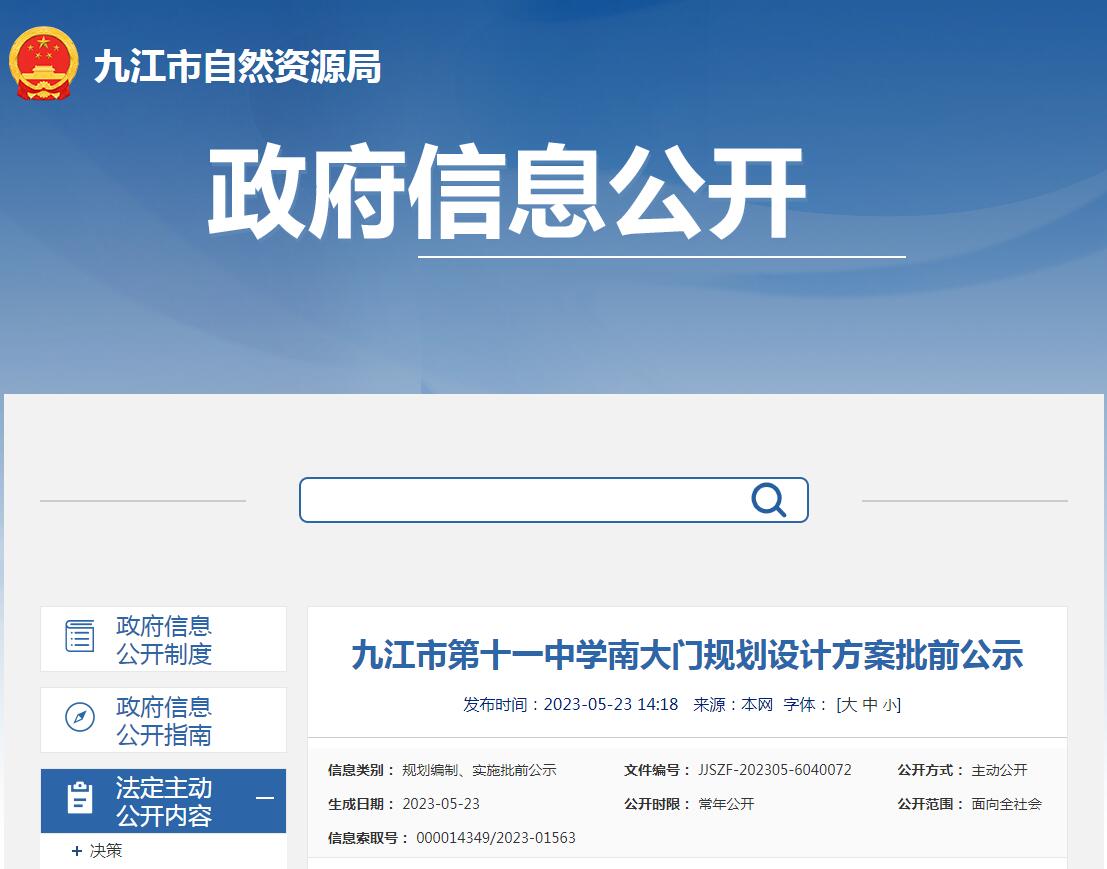Click the clipboard icon beside 法定主动公开内容
Viewport: 1107px width, 869px height.
tap(80, 799)
